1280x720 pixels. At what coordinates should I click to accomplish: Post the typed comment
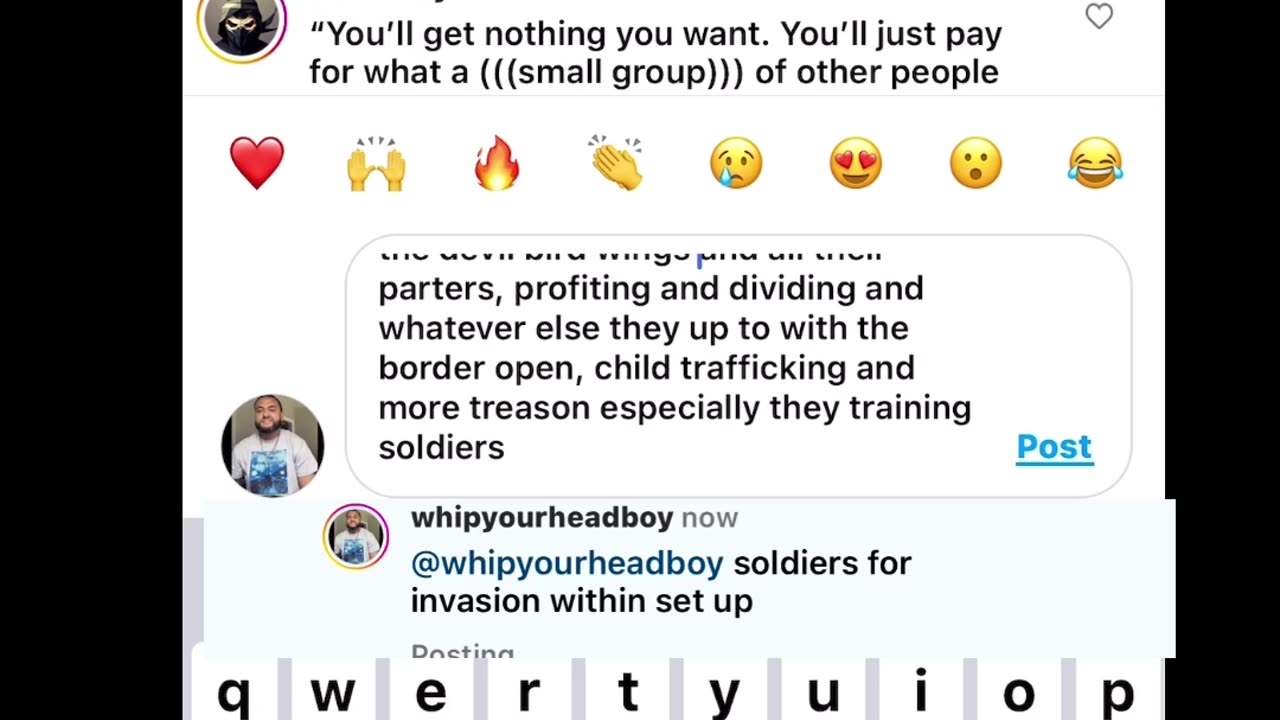point(1054,447)
